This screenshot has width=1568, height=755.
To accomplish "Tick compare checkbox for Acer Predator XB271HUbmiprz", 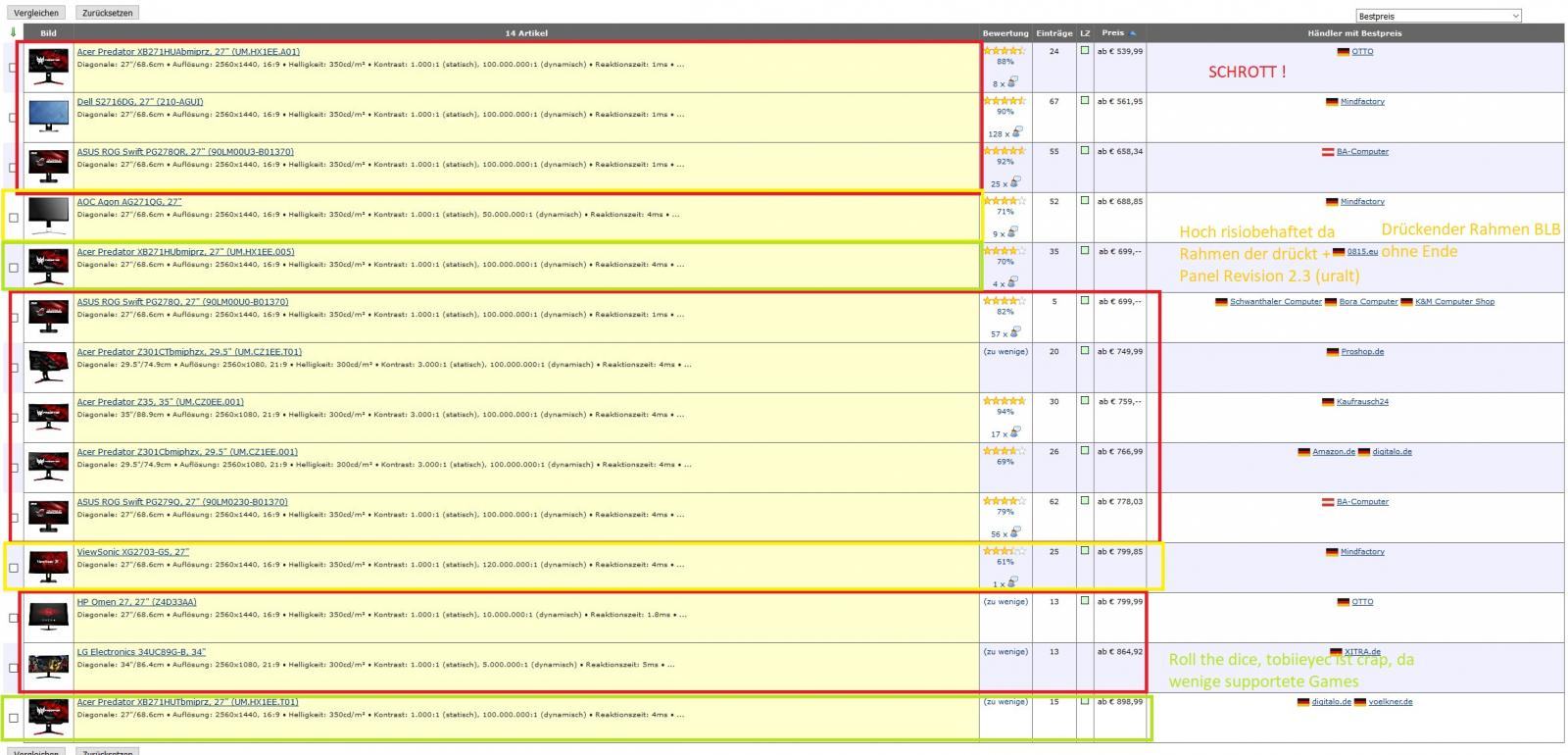I will (13, 268).
